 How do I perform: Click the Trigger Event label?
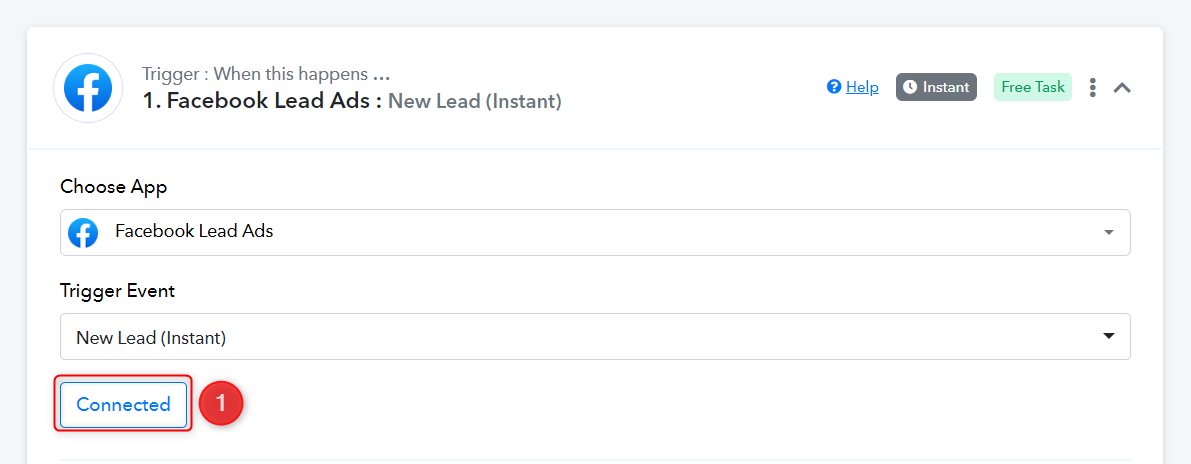pos(118,291)
